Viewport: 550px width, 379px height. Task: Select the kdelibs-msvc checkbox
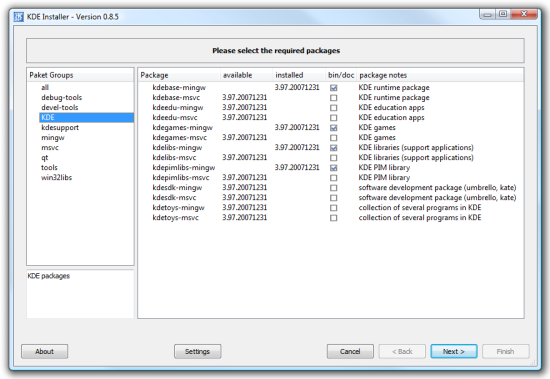pos(334,158)
